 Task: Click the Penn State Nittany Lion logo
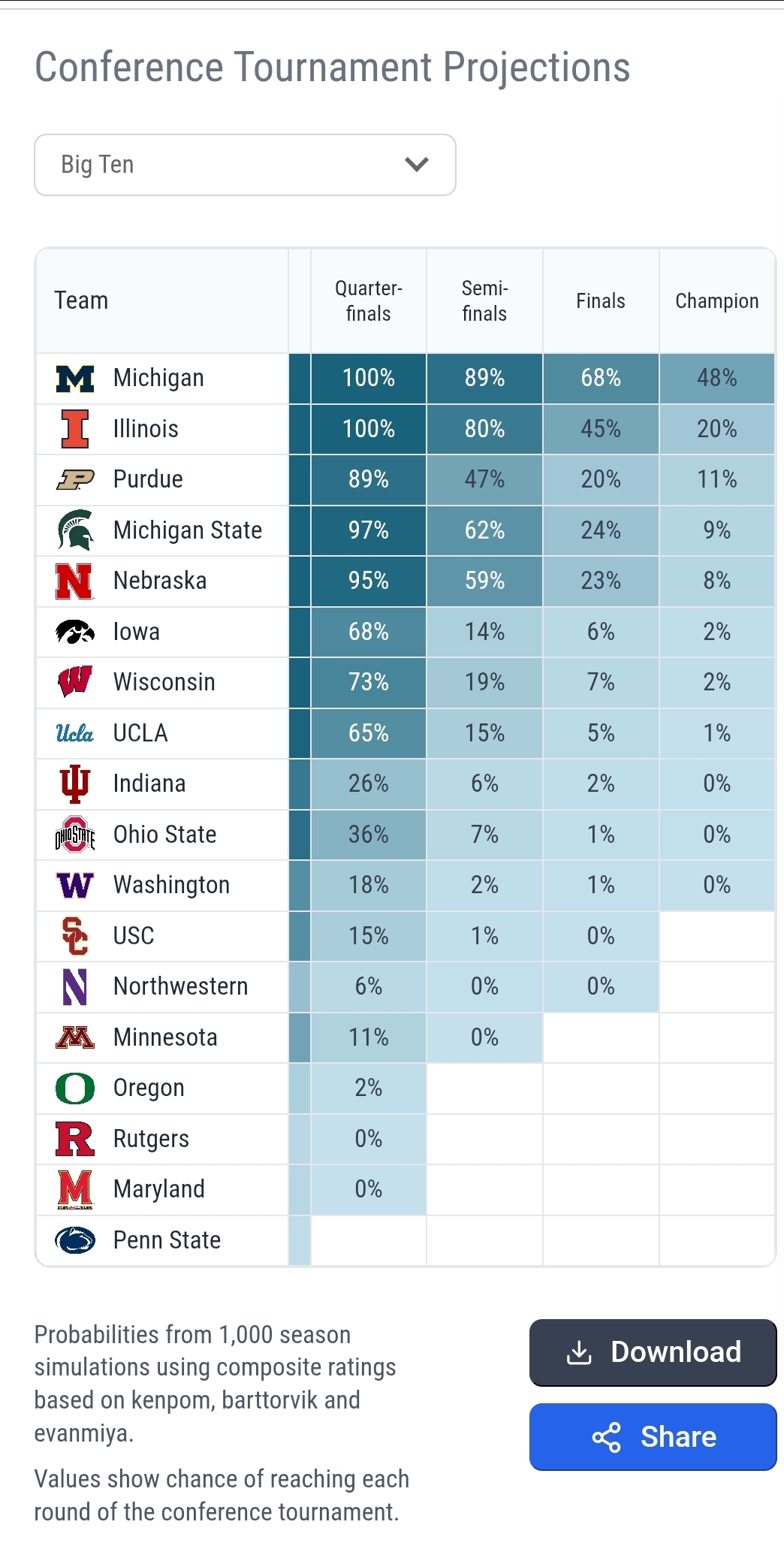point(75,1240)
